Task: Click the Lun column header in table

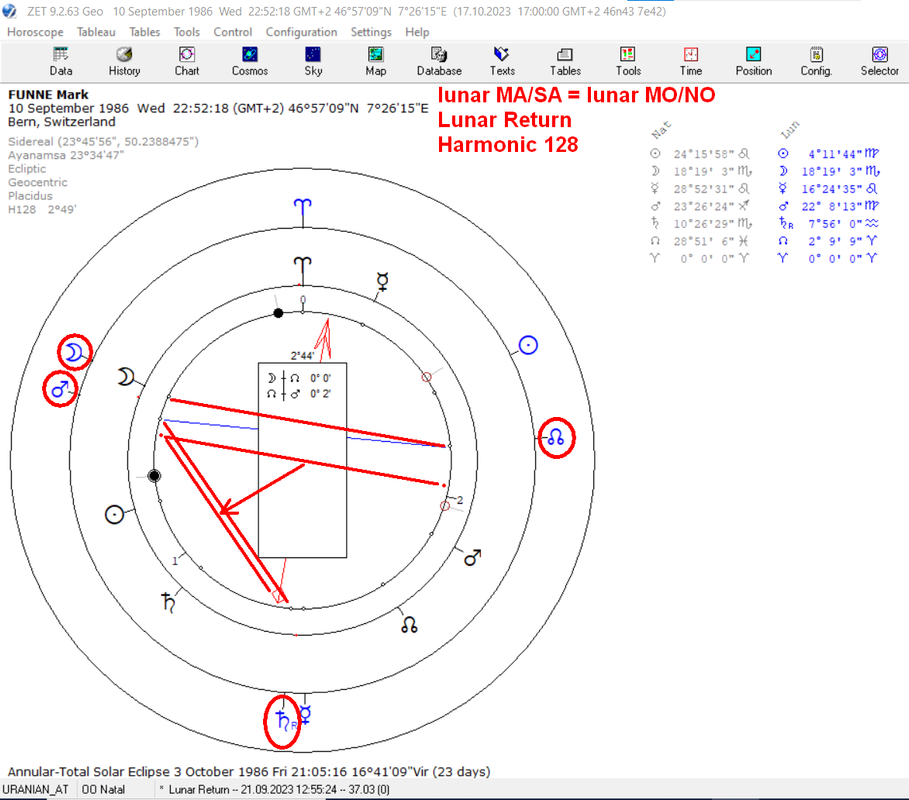Action: pos(789,130)
